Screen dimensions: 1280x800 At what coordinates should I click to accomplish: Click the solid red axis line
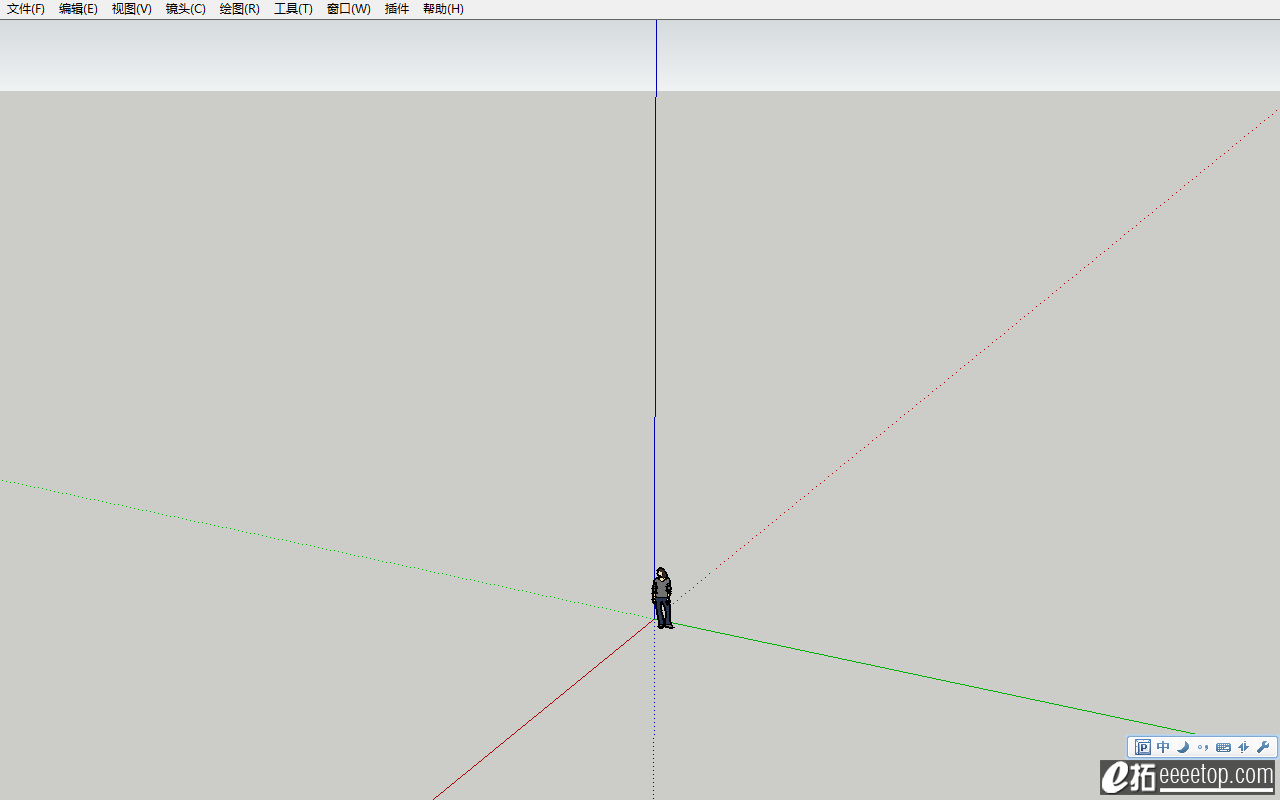click(540, 711)
